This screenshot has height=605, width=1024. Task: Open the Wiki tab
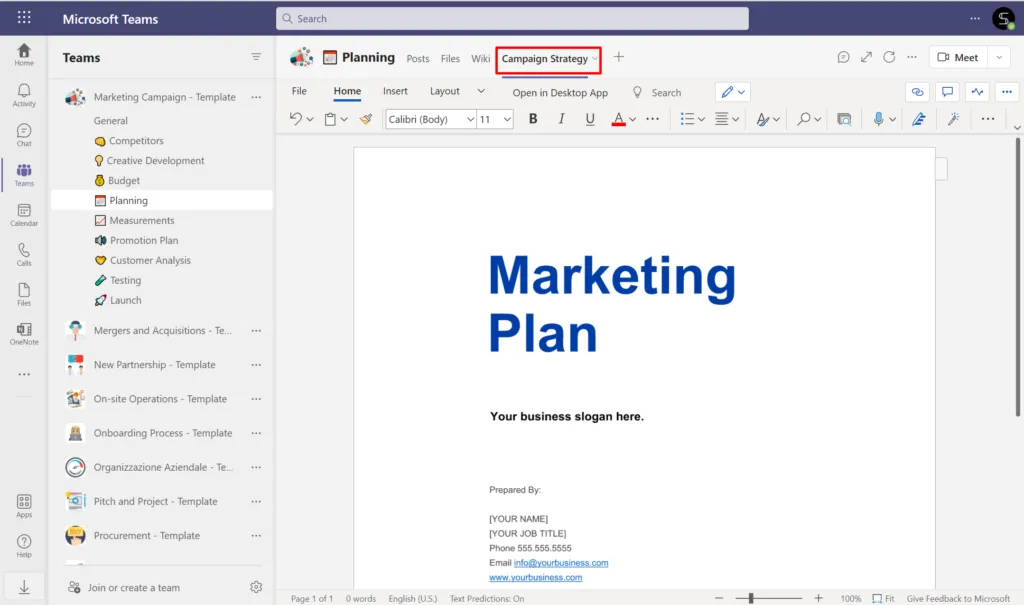click(481, 58)
